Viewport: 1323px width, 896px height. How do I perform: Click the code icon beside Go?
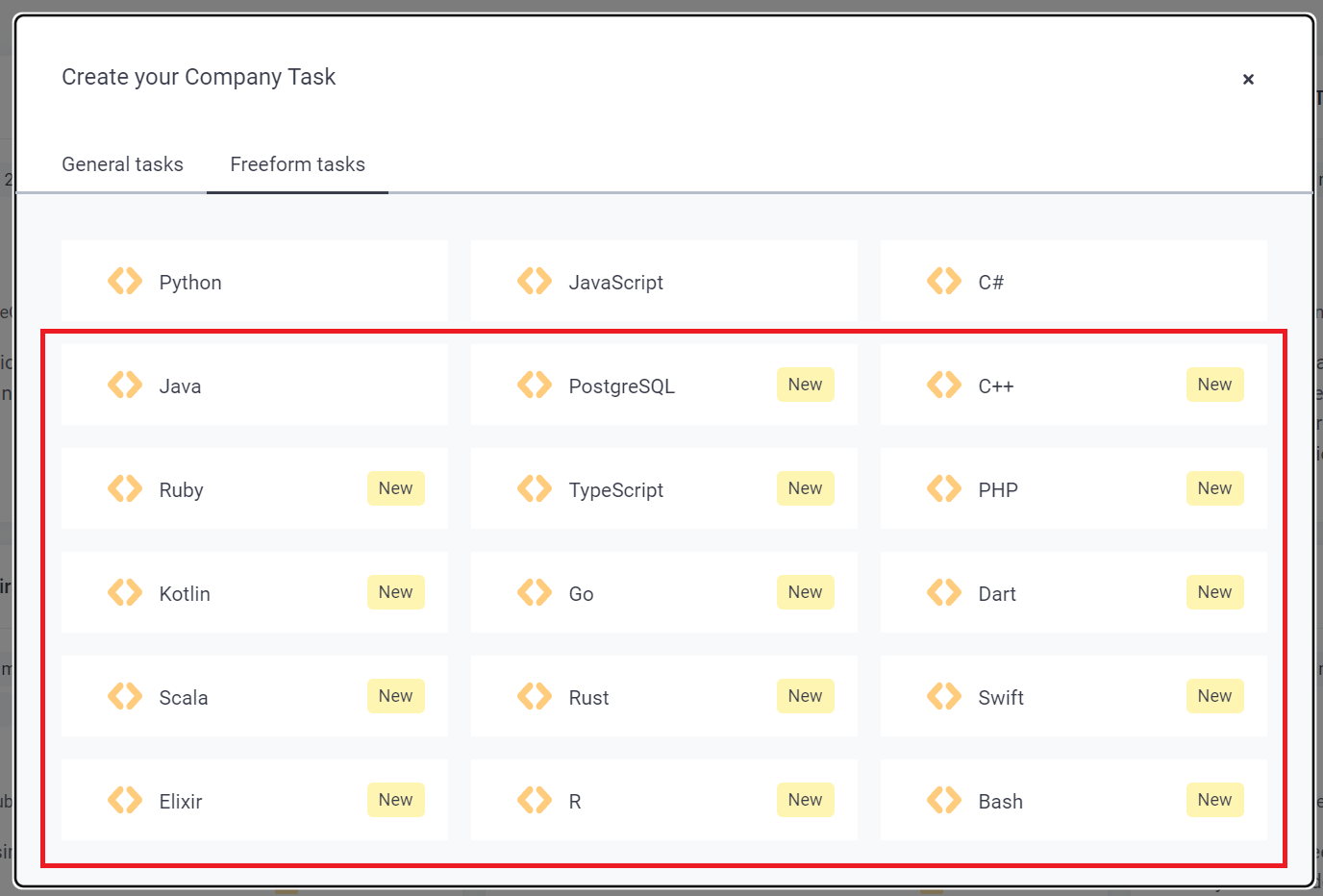click(x=535, y=592)
